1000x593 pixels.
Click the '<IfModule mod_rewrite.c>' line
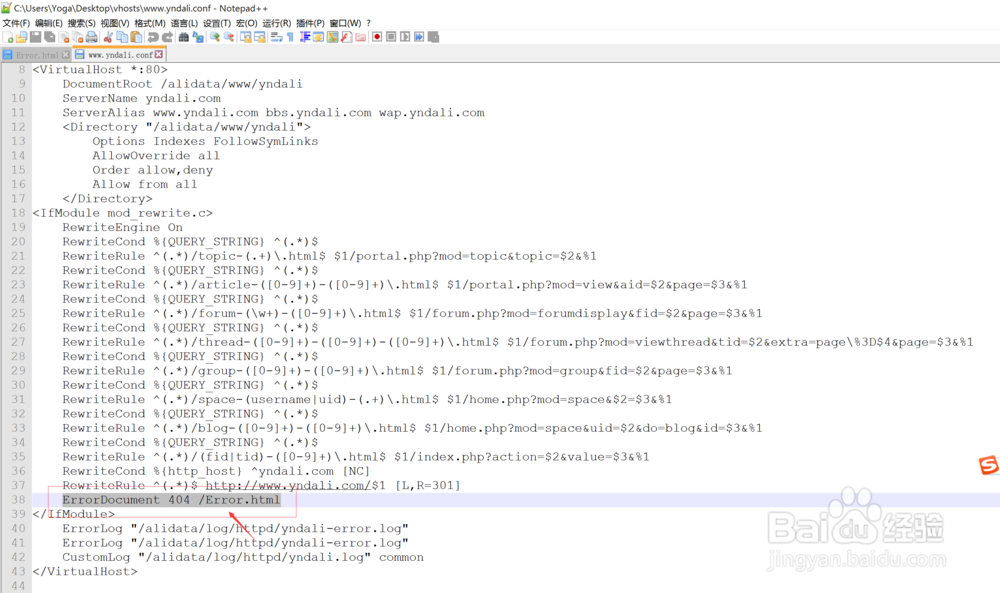tap(122, 213)
